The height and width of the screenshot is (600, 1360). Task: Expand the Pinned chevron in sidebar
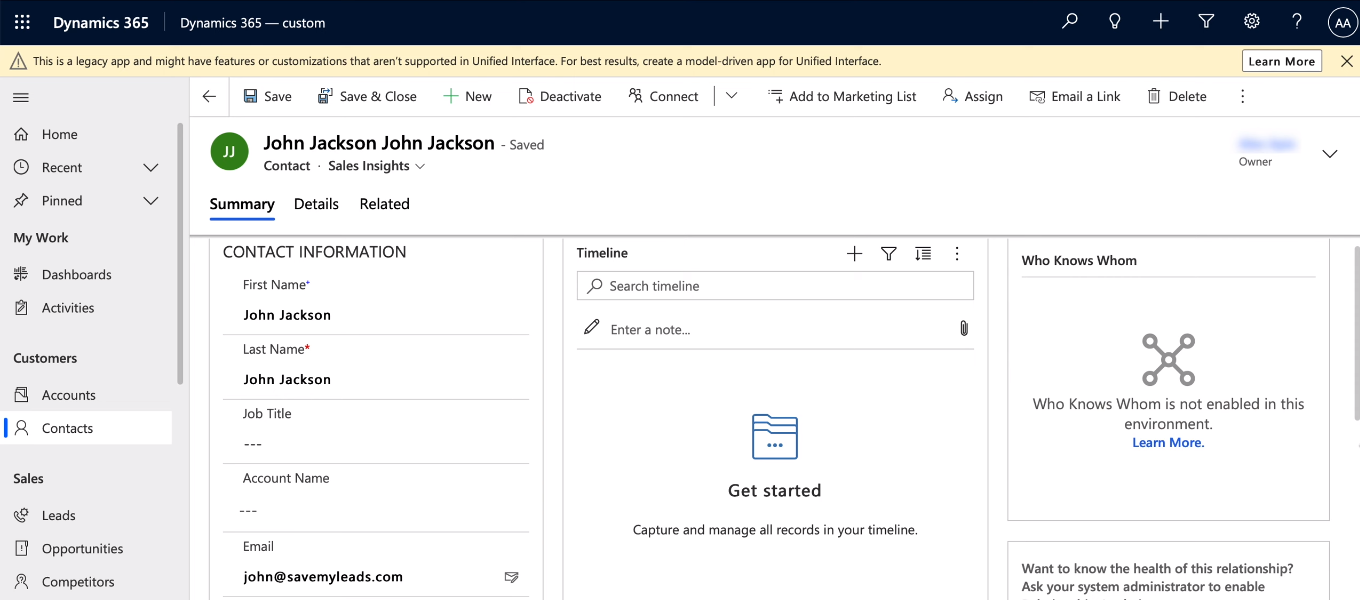151,201
